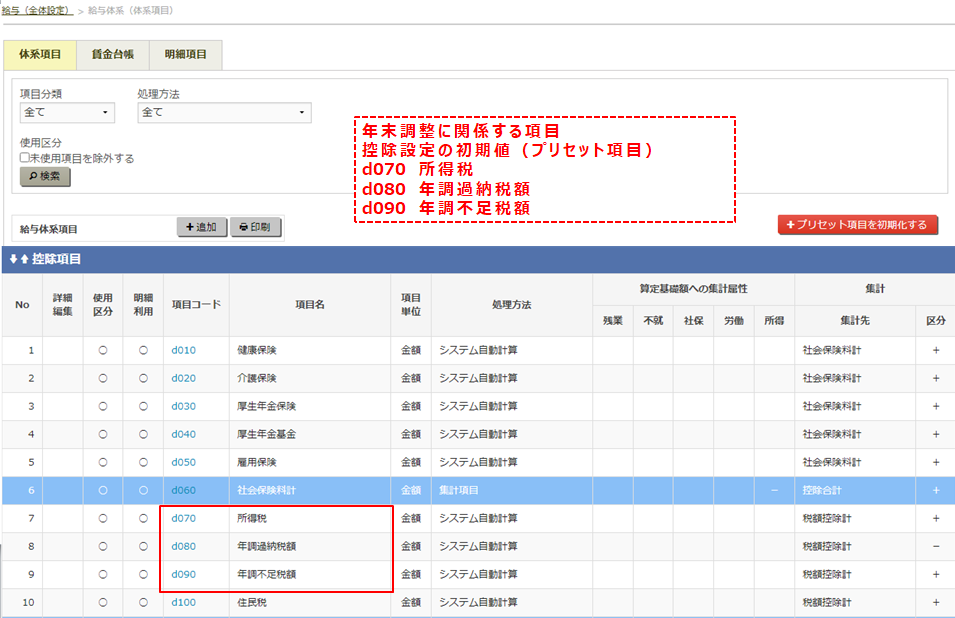Open the 項目分類 dropdown
Image resolution: width=955 pixels, height=618 pixels.
click(67, 113)
